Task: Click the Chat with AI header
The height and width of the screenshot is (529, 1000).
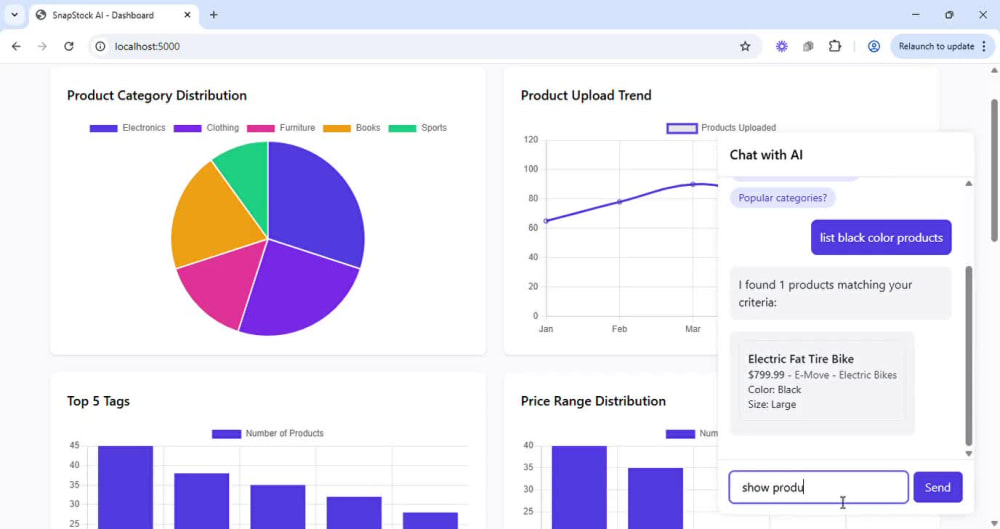Action: (x=766, y=154)
